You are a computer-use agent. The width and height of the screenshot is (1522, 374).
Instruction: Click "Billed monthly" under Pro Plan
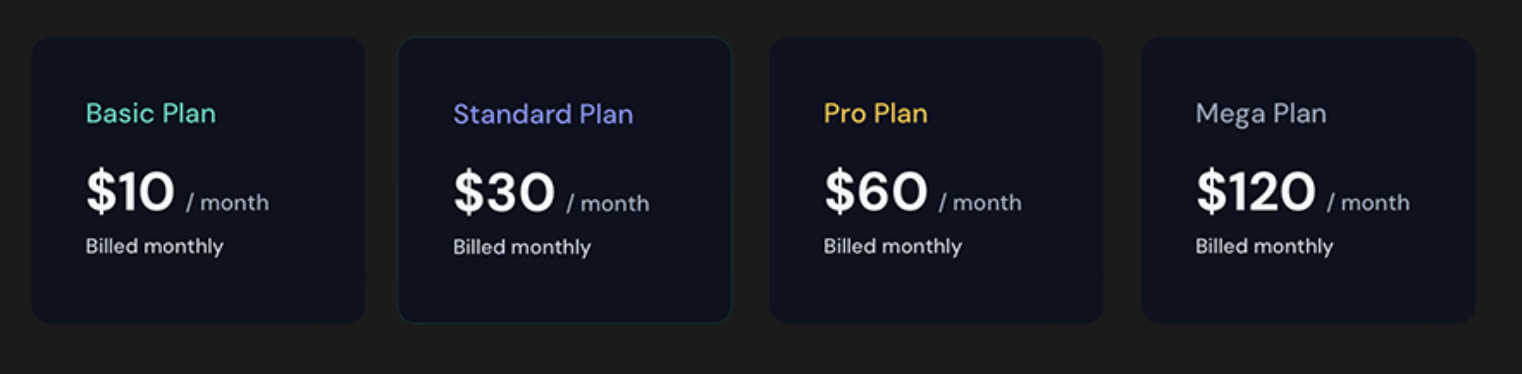pyautogui.click(x=893, y=246)
